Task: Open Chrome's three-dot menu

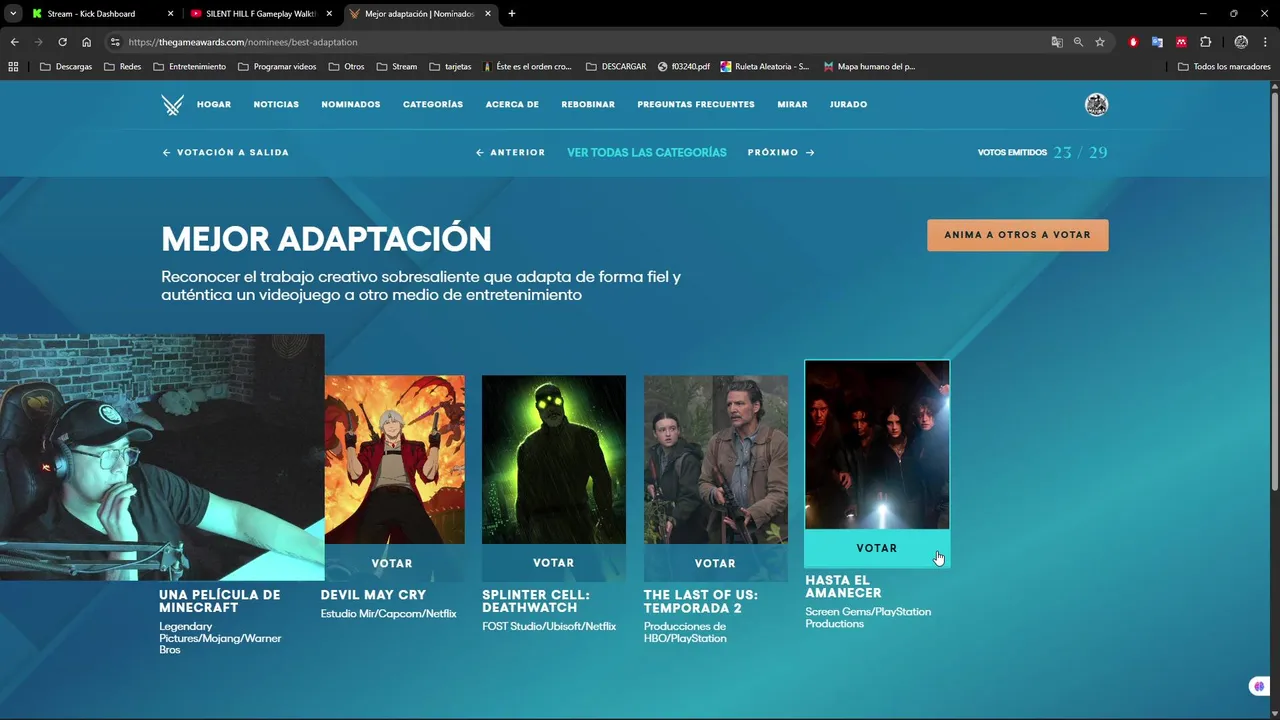Action: tap(1265, 42)
